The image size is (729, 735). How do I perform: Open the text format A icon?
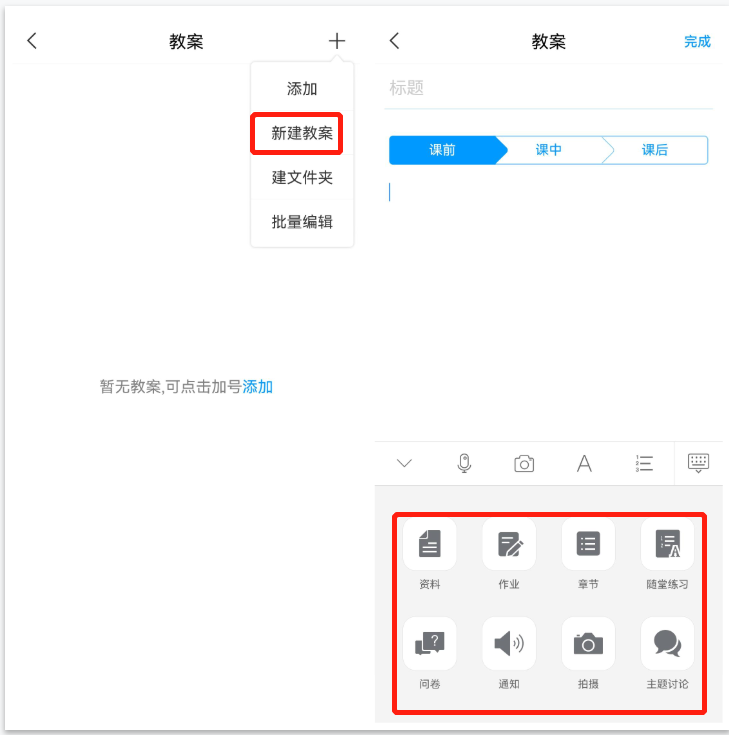(584, 464)
